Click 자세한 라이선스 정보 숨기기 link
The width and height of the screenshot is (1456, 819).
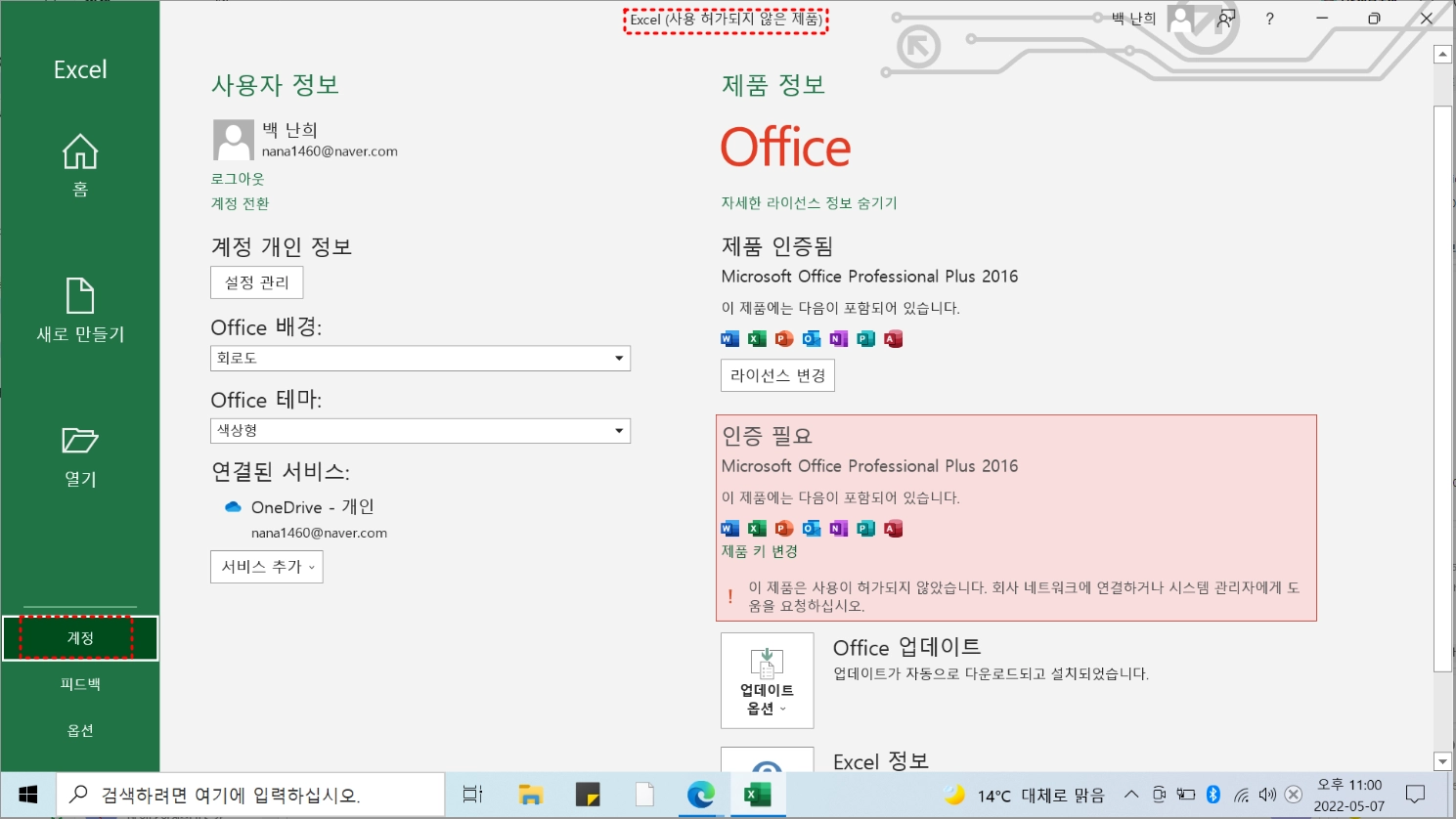tap(809, 202)
